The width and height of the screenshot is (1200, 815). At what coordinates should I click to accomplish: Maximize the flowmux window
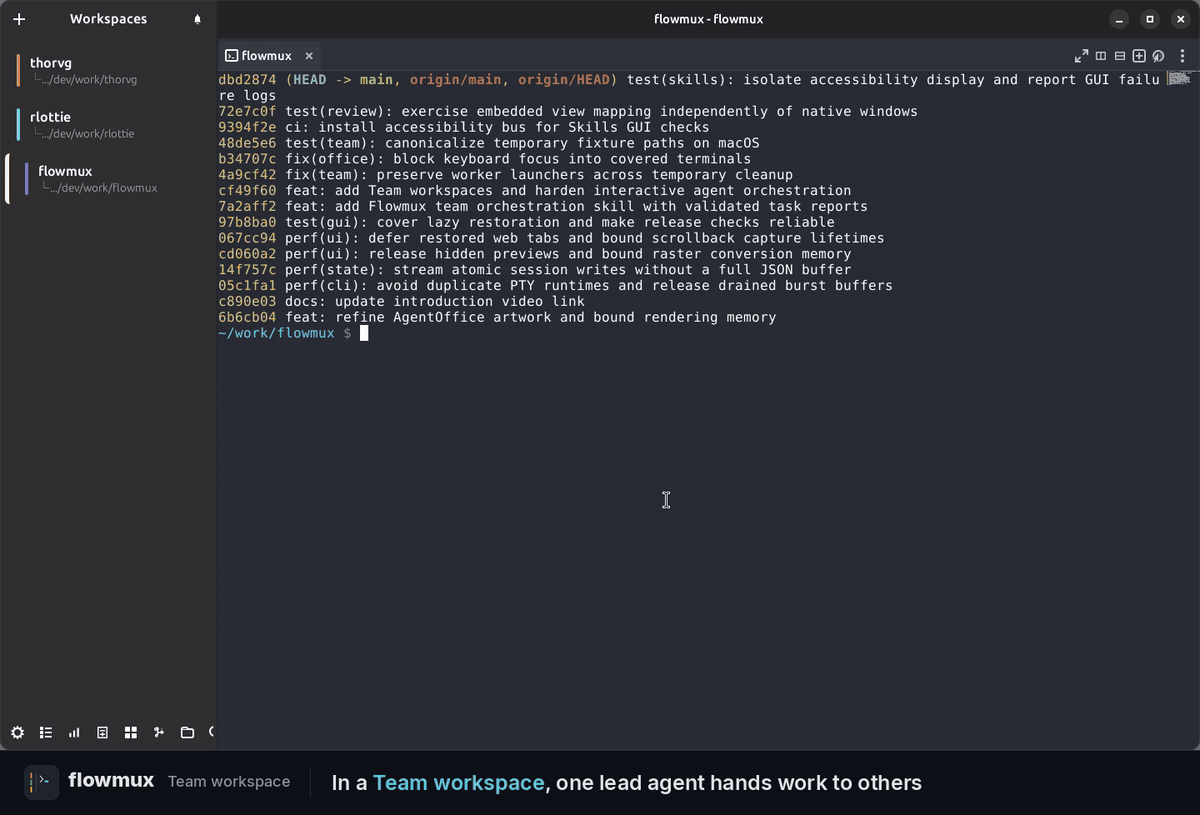pos(1150,19)
